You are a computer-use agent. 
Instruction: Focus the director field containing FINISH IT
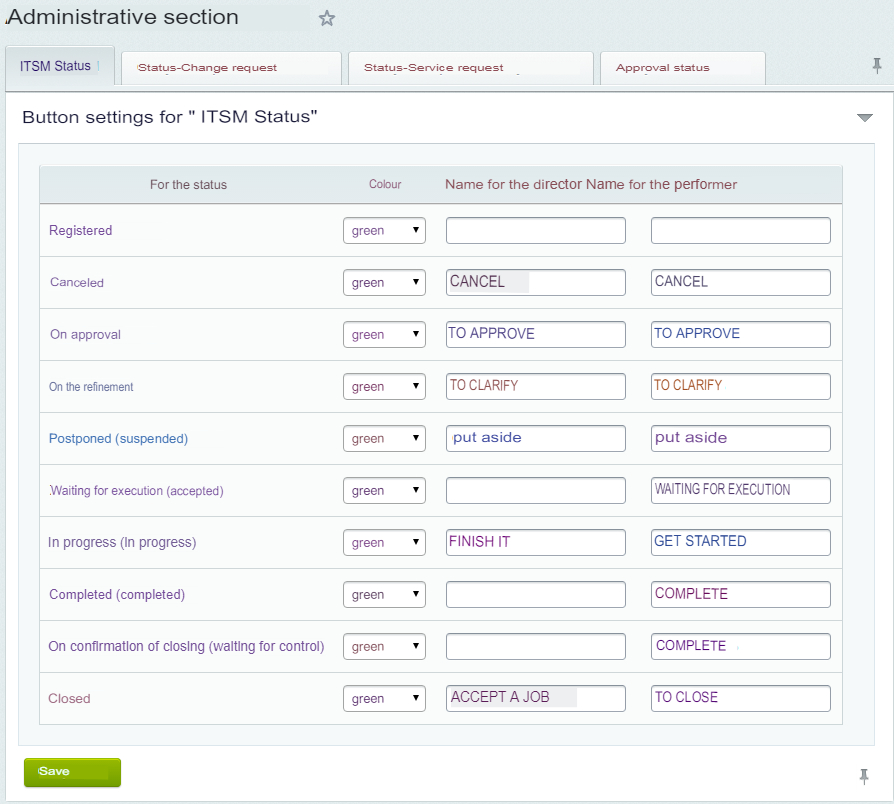[x=535, y=543]
